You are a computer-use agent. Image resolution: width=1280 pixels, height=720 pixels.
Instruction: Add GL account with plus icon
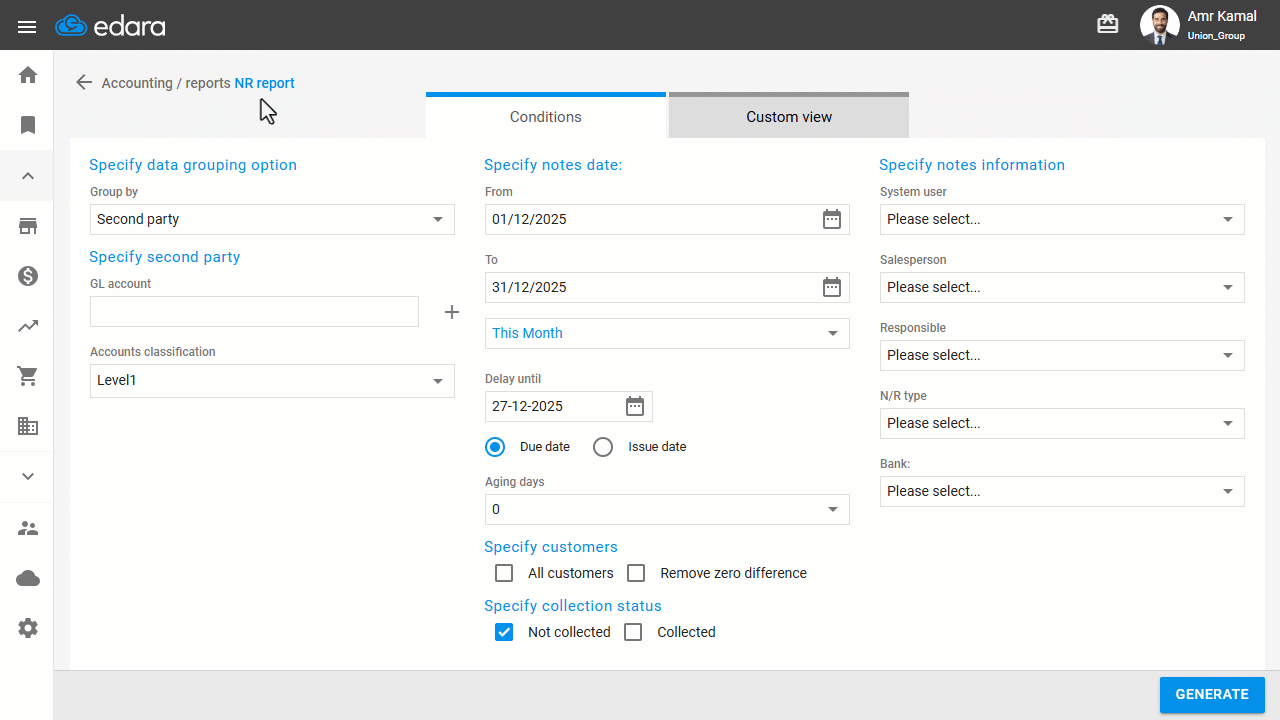(x=452, y=313)
